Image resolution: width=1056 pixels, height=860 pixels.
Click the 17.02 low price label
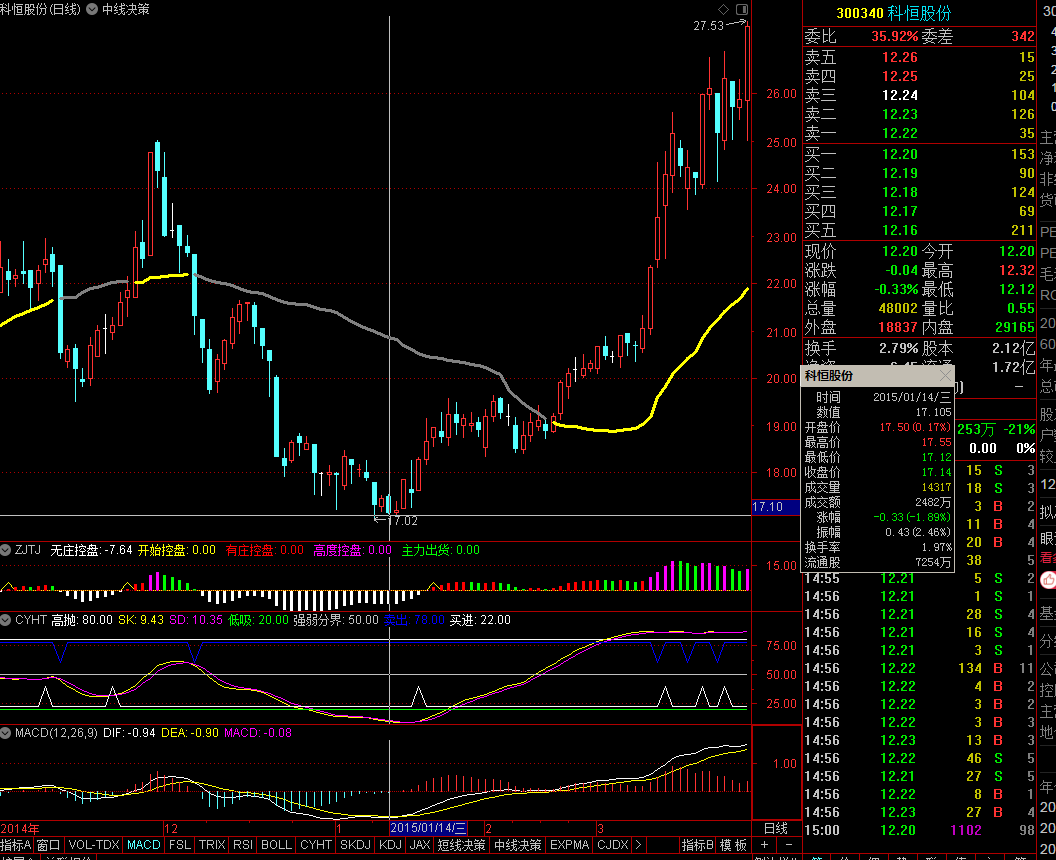(x=403, y=521)
